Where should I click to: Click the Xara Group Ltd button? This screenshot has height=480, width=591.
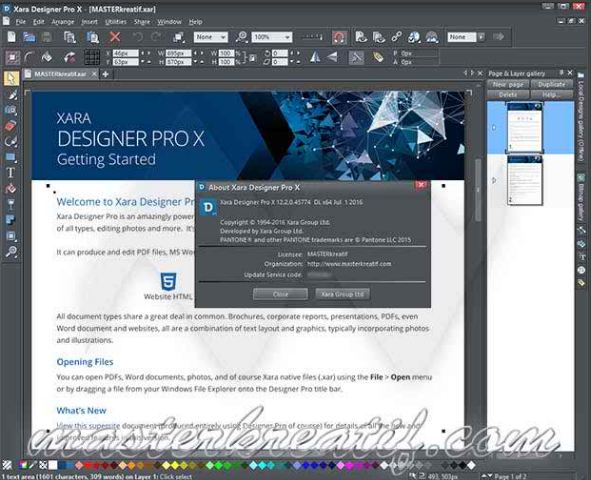pyautogui.click(x=342, y=294)
